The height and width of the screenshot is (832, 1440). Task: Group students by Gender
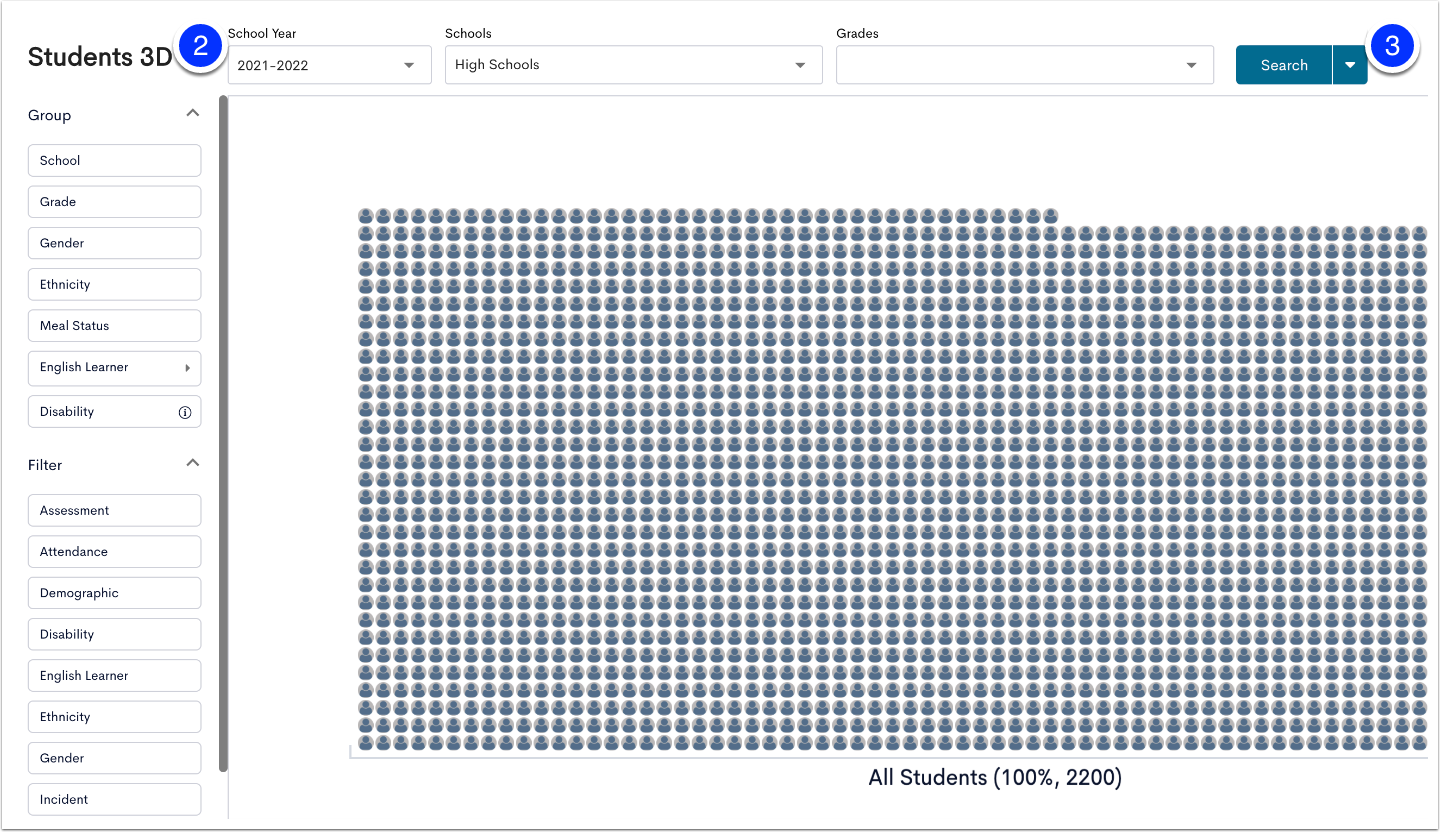(115, 243)
